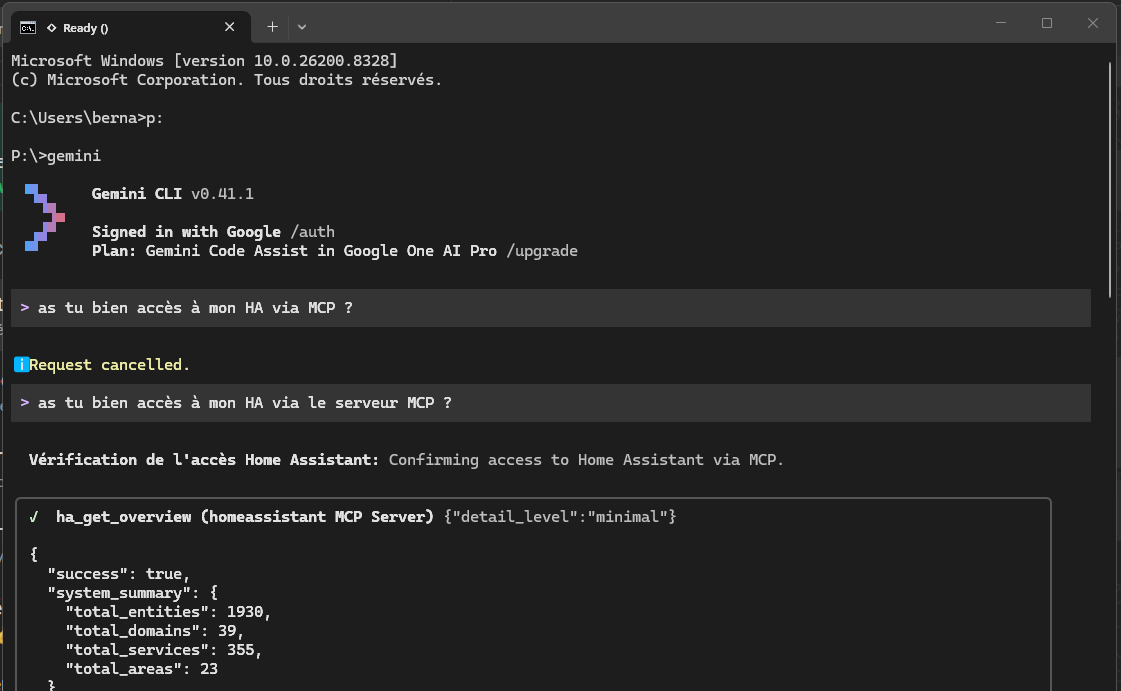Click the "total_services": 355 line
This screenshot has height=691, width=1121.
[164, 650]
